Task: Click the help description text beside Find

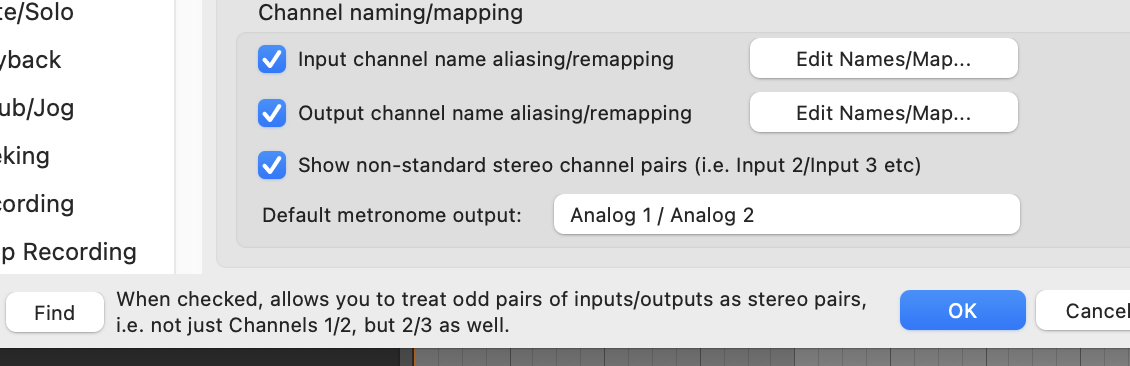Action: (491, 312)
